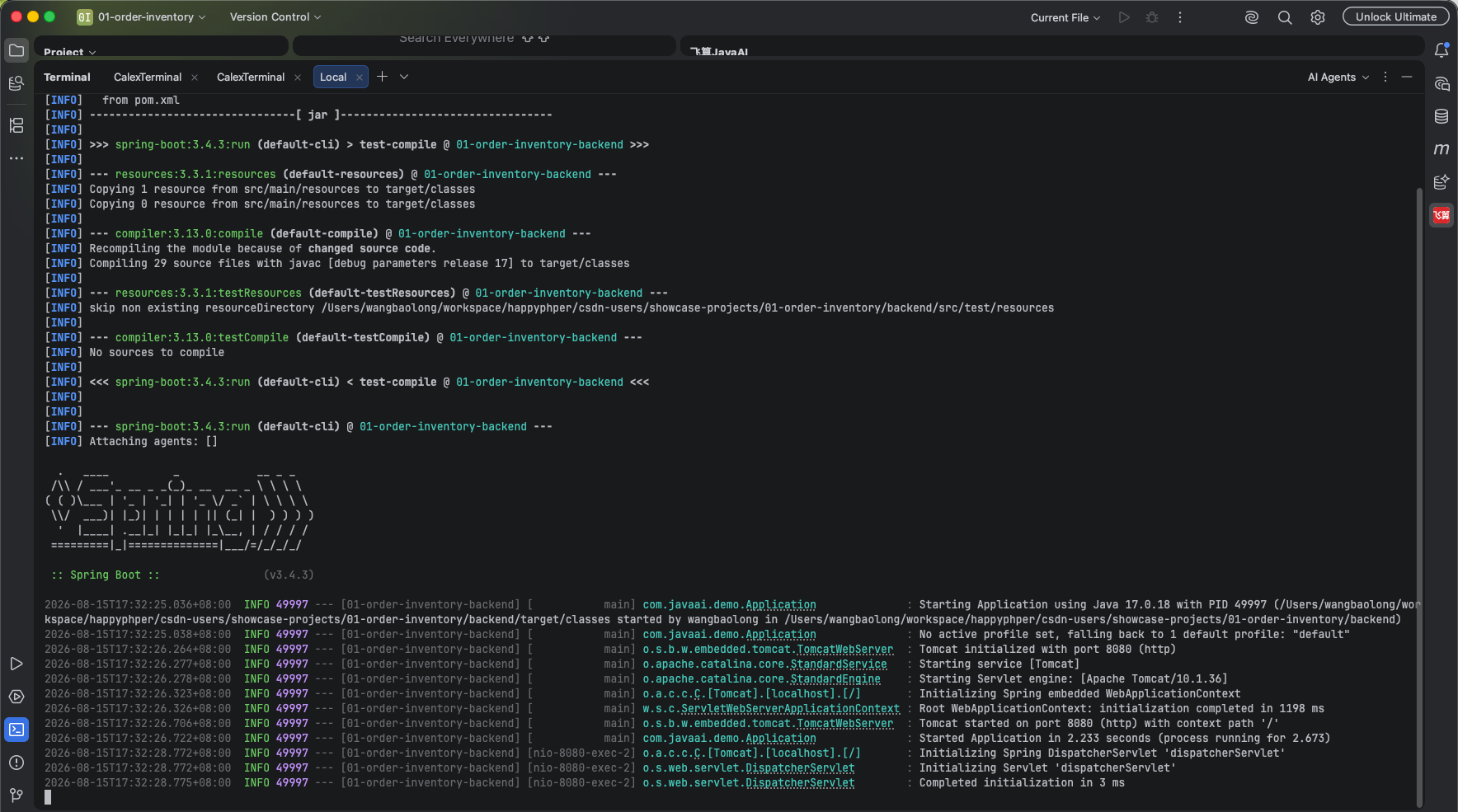Open the database search tool window icon

point(16,83)
